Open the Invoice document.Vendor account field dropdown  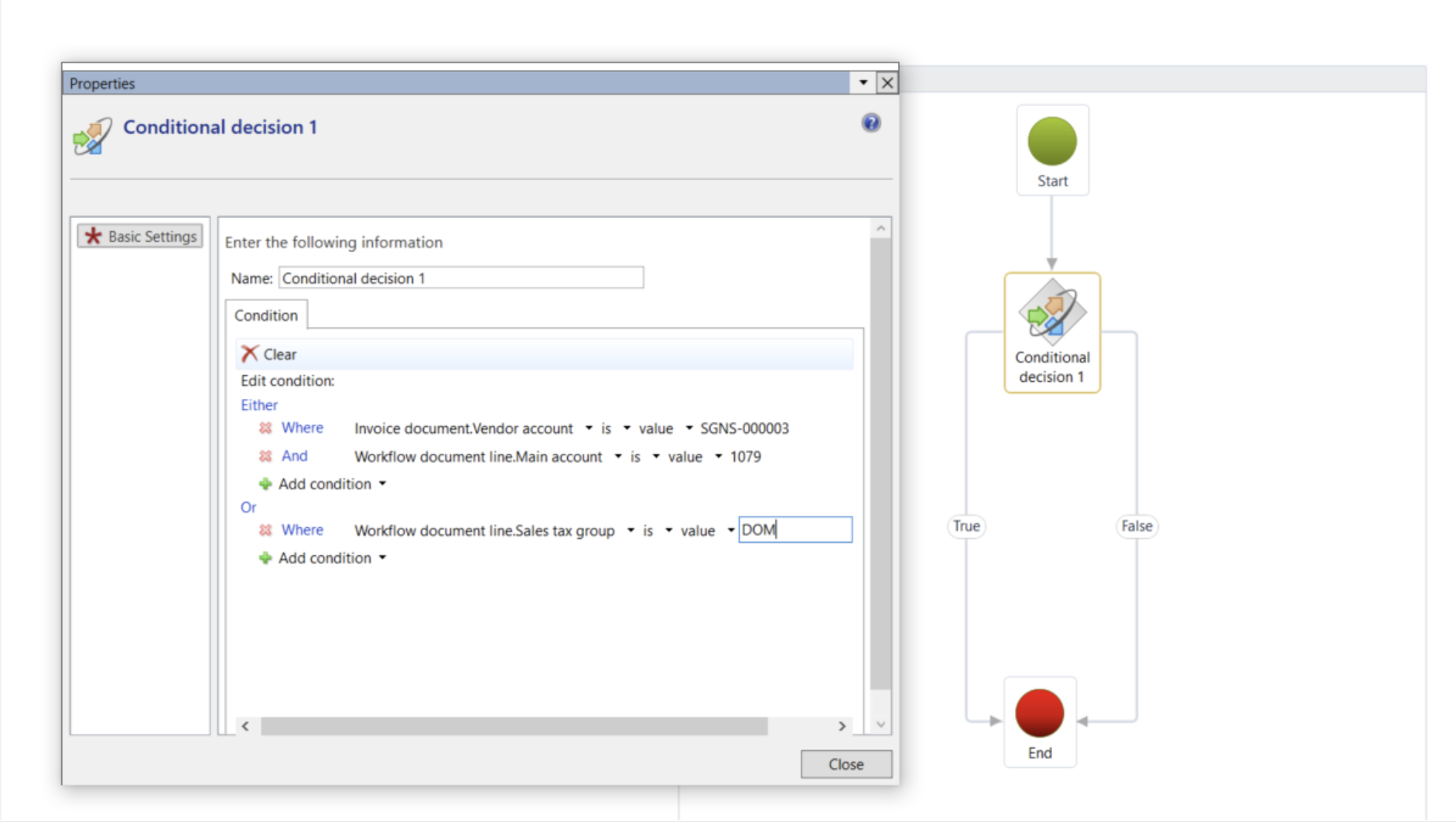pyautogui.click(x=589, y=428)
